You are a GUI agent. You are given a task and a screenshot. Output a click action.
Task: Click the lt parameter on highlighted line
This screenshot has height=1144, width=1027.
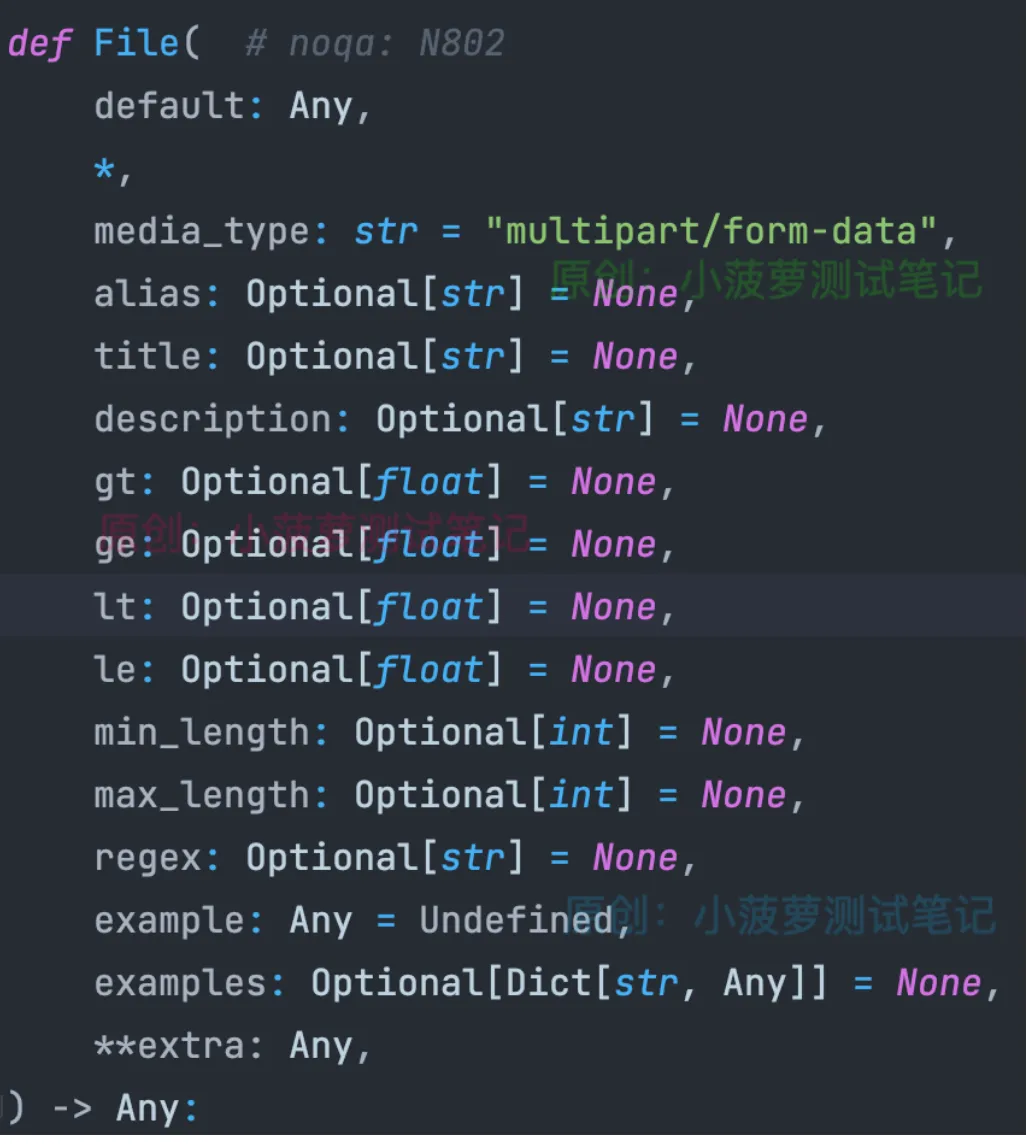(x=115, y=608)
